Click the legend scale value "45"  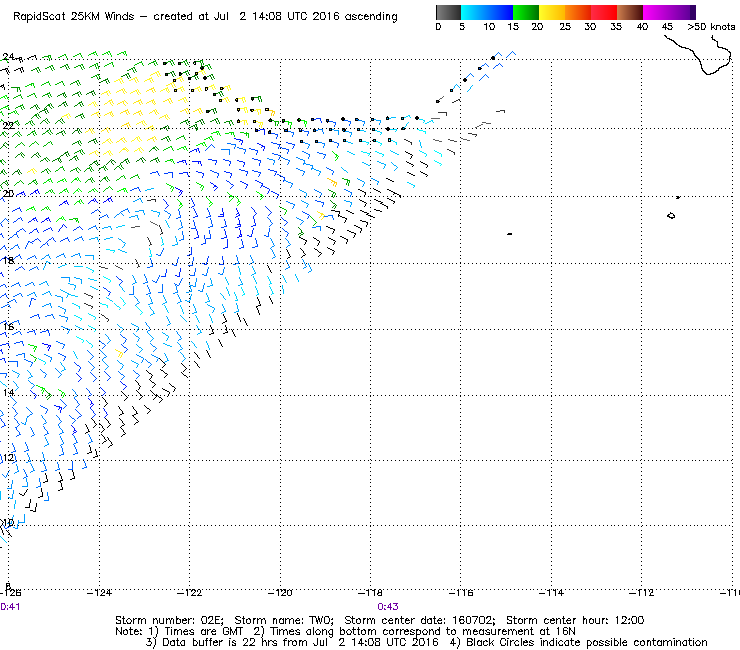(667, 27)
